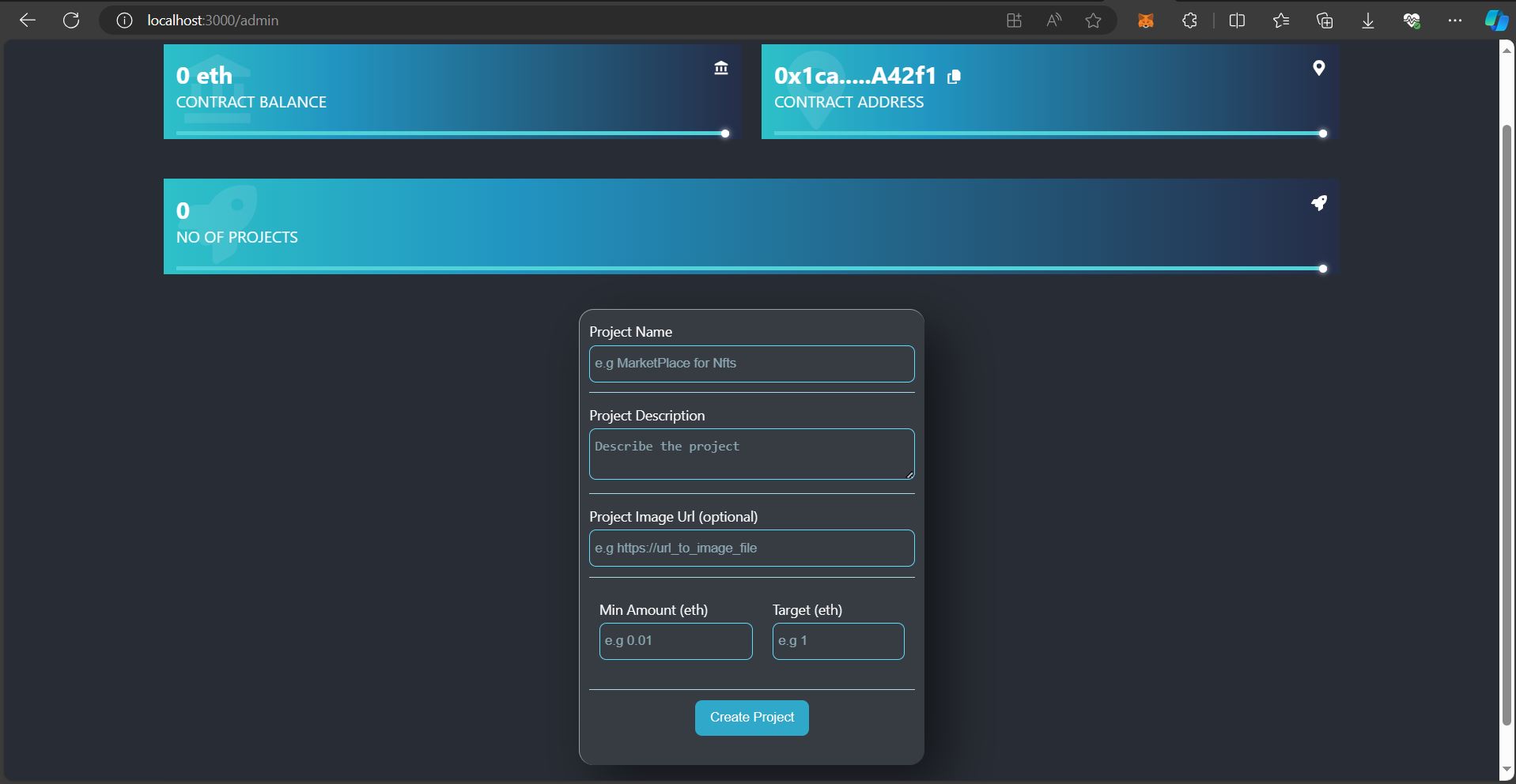Open browser Downloads
The width and height of the screenshot is (1516, 784).
pos(1367,21)
